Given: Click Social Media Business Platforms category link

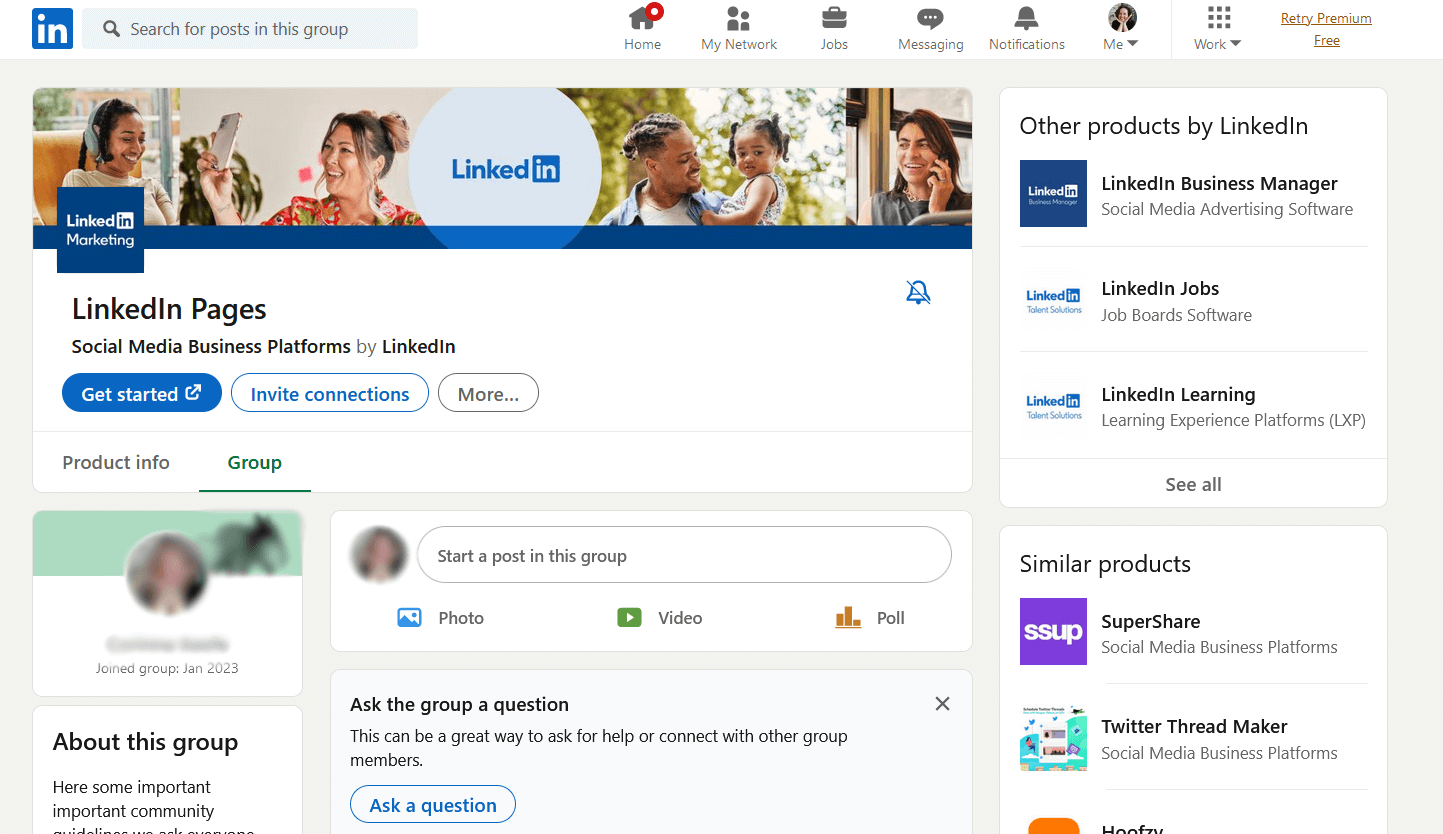Looking at the screenshot, I should (211, 347).
